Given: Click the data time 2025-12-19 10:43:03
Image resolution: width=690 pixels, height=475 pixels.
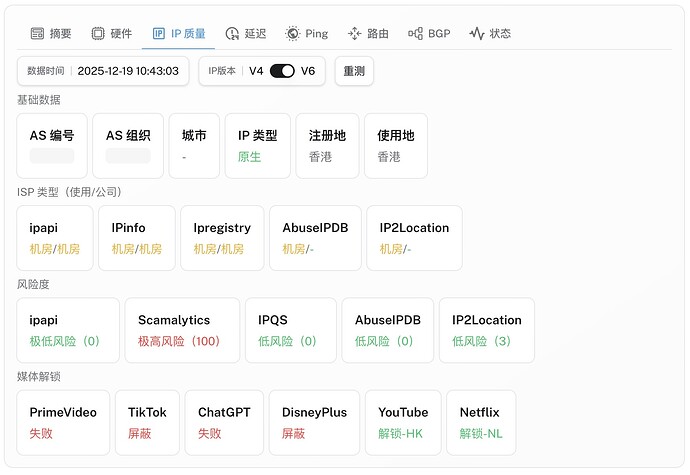Looking at the screenshot, I should pos(128,71).
